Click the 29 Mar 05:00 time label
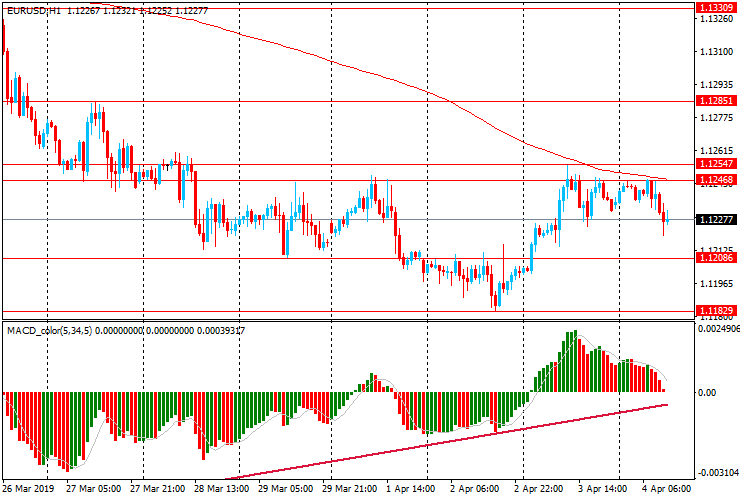Image resolution: width=740 pixels, height=500 pixels. point(286,489)
